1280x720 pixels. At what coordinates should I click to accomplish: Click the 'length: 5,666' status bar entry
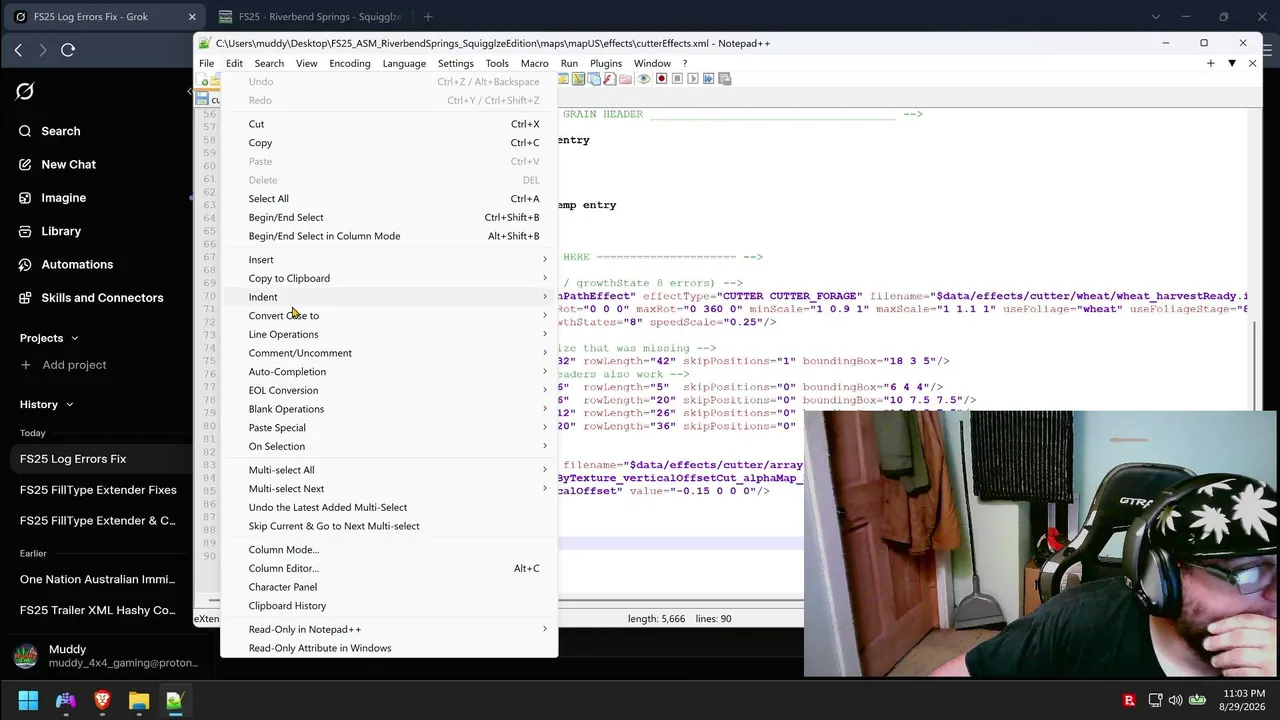[x=657, y=619]
